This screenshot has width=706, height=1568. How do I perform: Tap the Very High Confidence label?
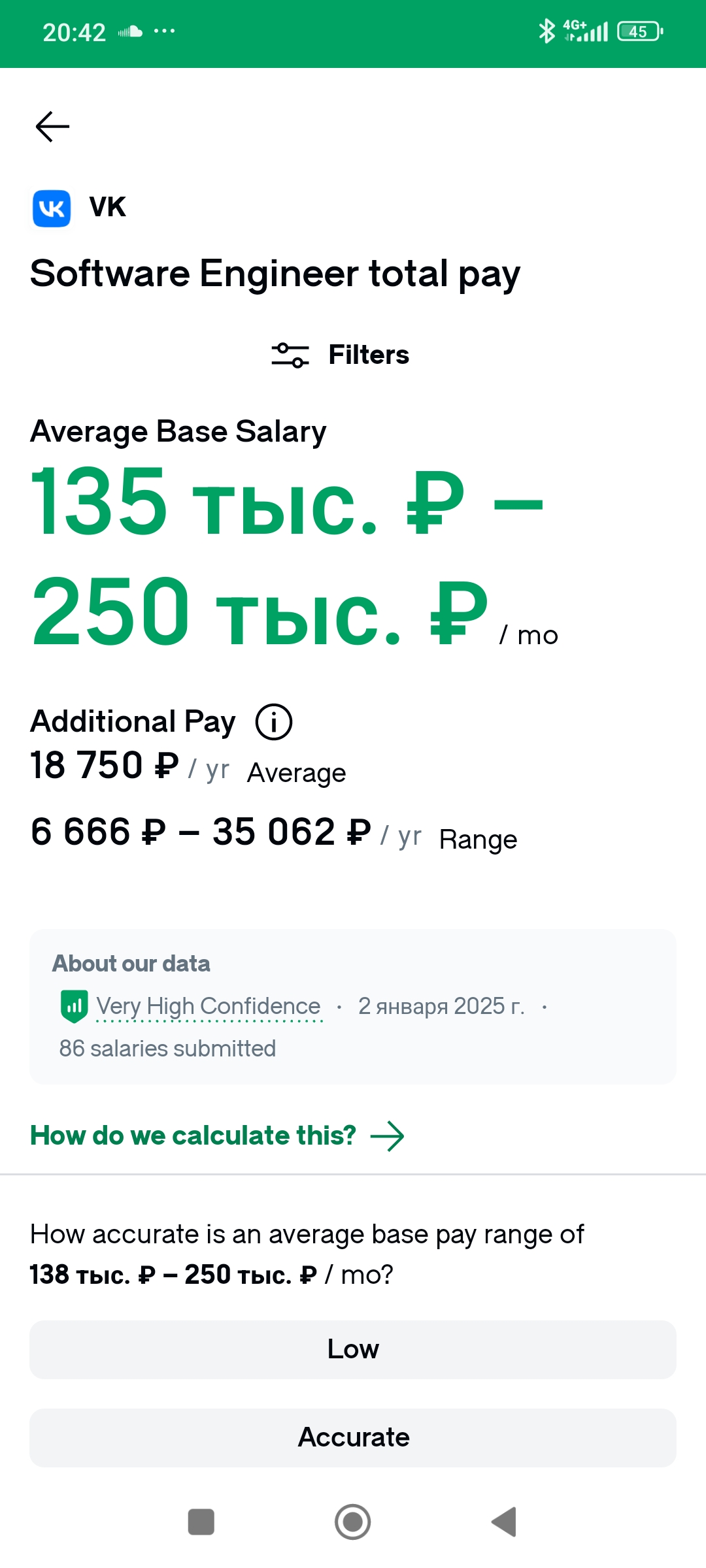(x=209, y=1006)
